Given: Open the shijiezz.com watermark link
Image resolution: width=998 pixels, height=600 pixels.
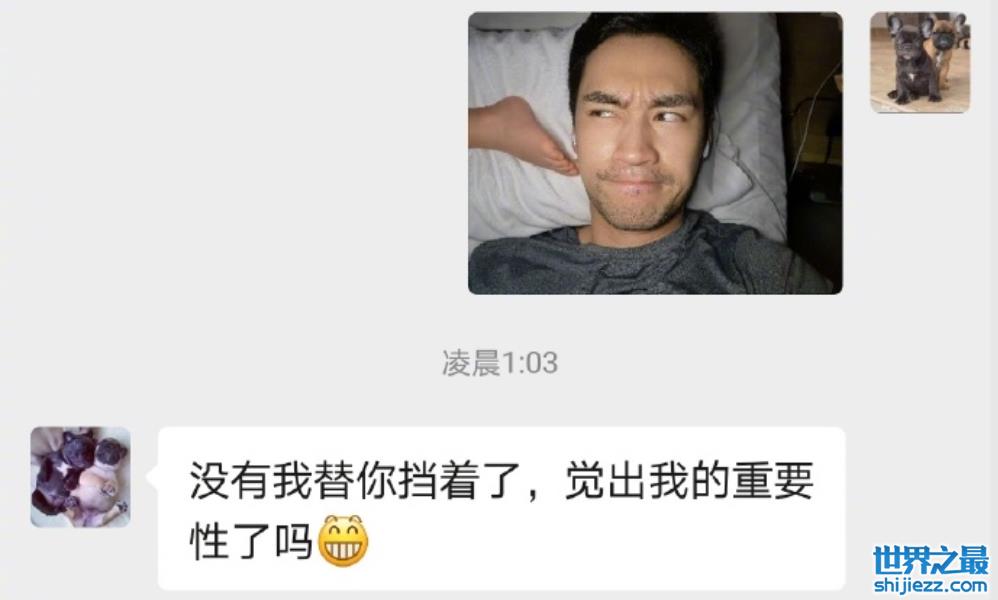Looking at the screenshot, I should click(x=931, y=585).
